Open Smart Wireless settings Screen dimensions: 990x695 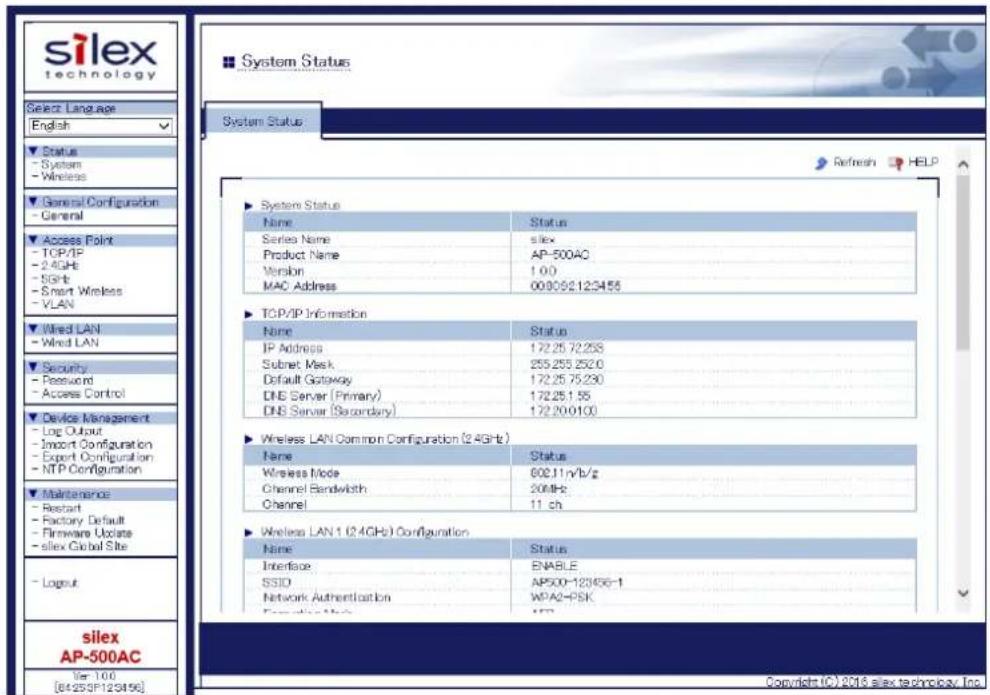81,291
